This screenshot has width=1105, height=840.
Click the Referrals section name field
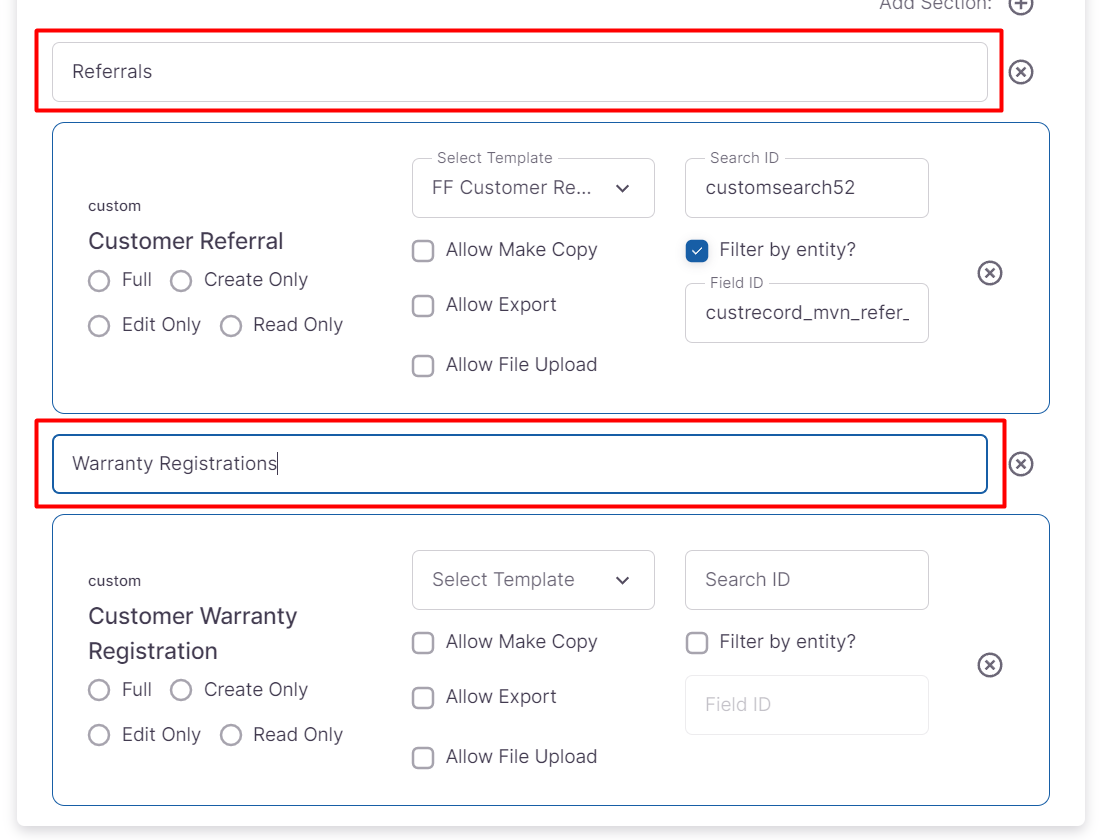tap(519, 72)
